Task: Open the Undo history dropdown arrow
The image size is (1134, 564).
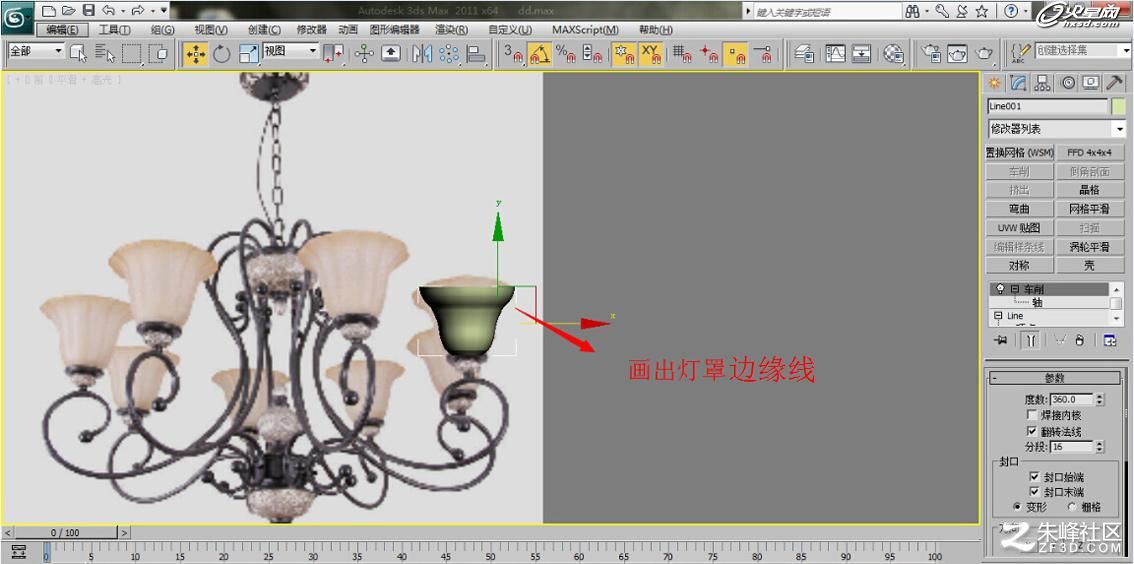Action: pyautogui.click(x=122, y=12)
